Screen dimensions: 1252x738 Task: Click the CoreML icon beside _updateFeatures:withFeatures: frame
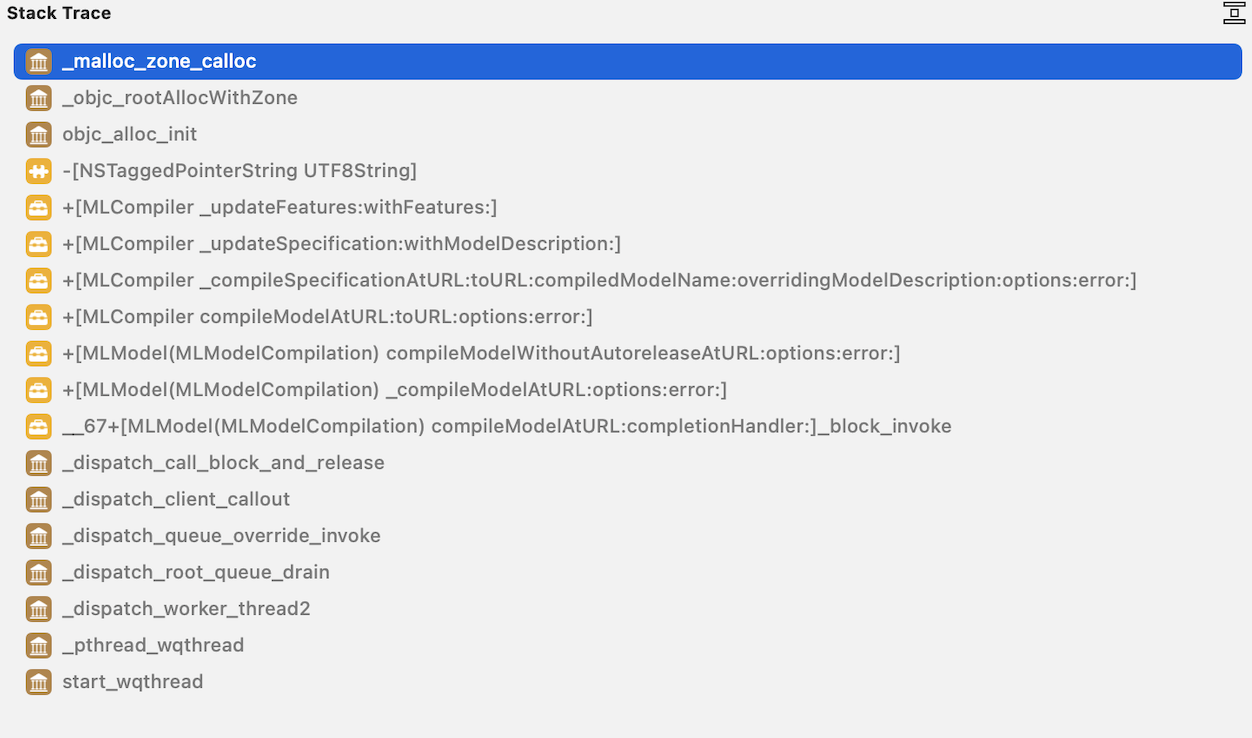point(38,207)
